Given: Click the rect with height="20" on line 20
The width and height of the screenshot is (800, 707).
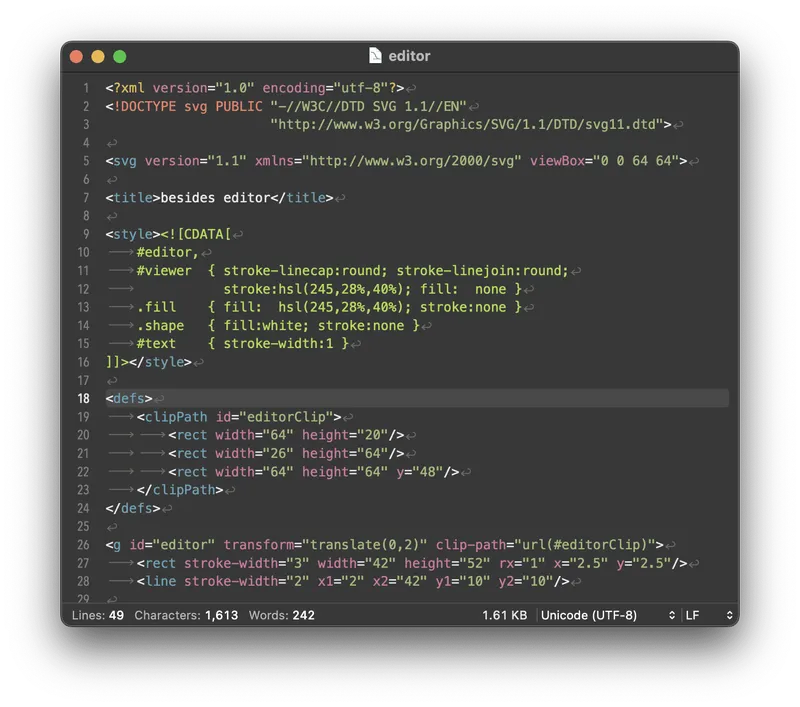Looking at the screenshot, I should click(x=286, y=435).
